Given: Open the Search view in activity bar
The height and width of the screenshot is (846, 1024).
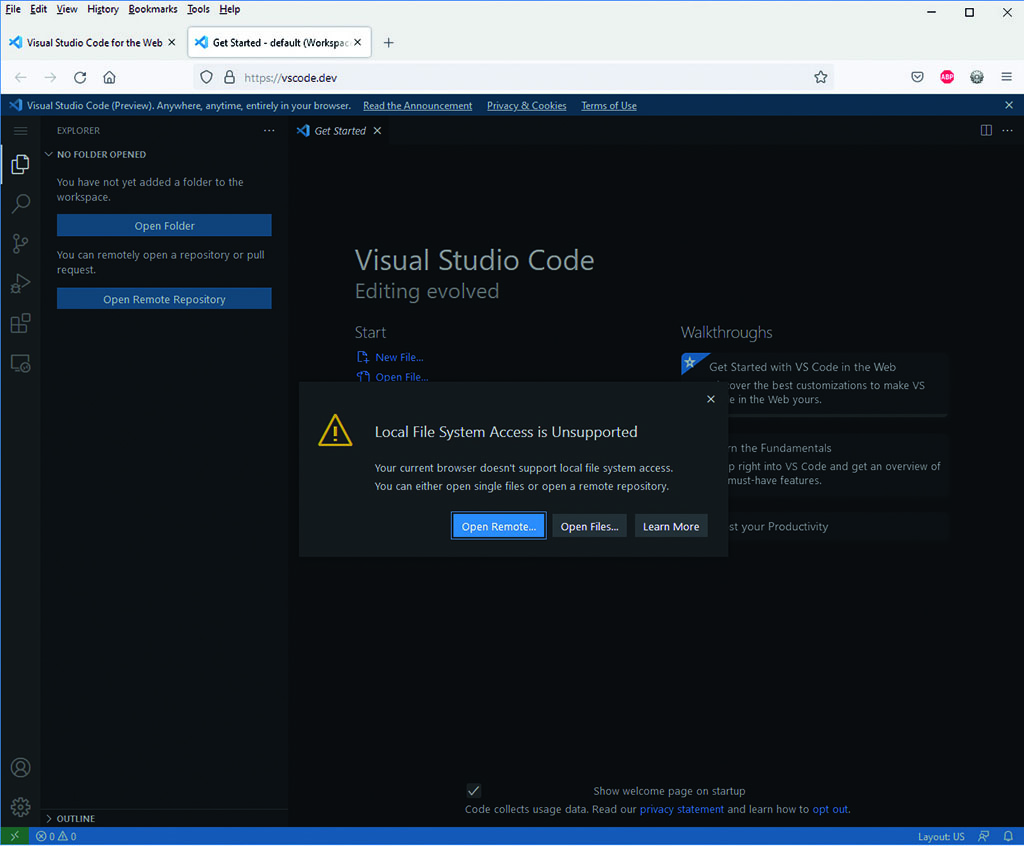Looking at the screenshot, I should [x=20, y=204].
